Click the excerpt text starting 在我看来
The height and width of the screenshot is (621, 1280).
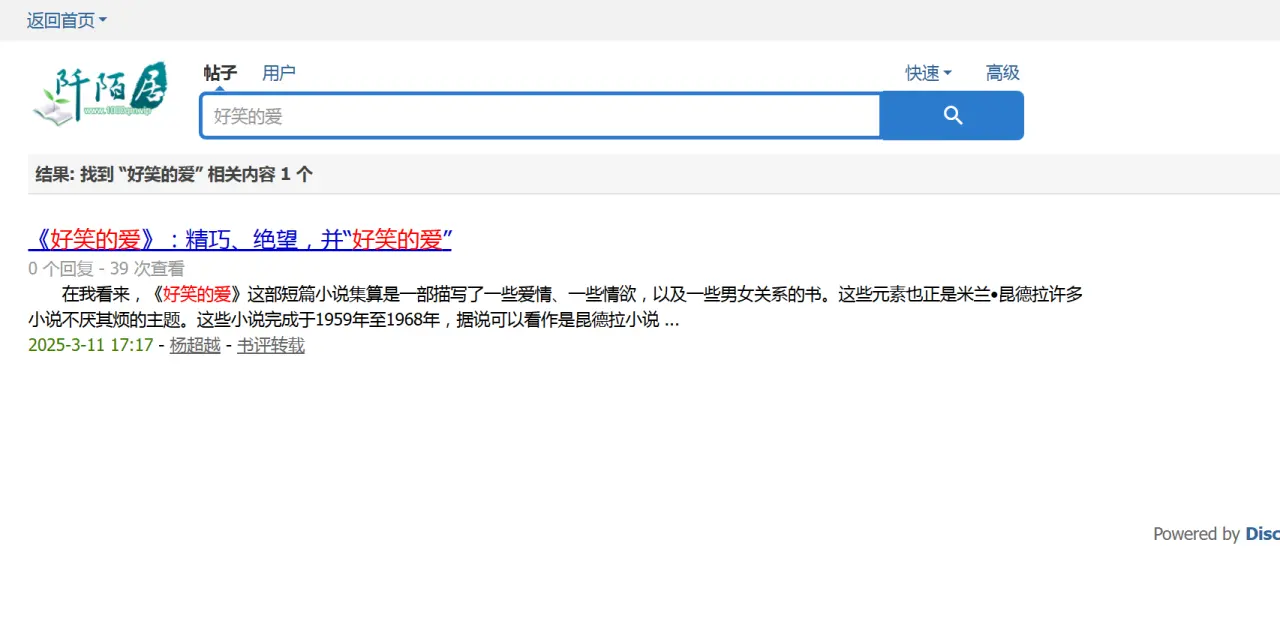555,307
